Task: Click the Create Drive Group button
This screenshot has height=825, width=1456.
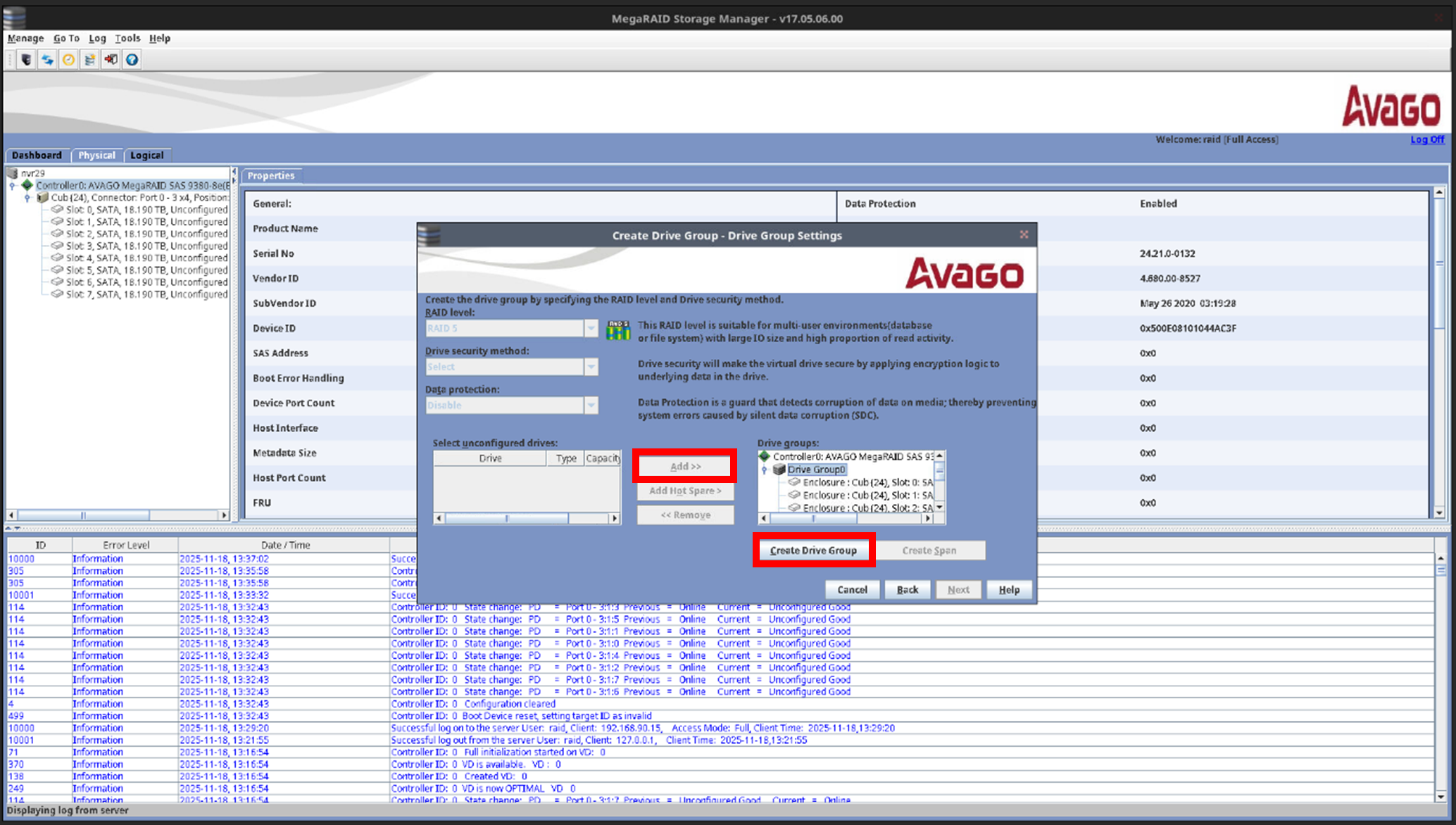Action: pos(813,550)
